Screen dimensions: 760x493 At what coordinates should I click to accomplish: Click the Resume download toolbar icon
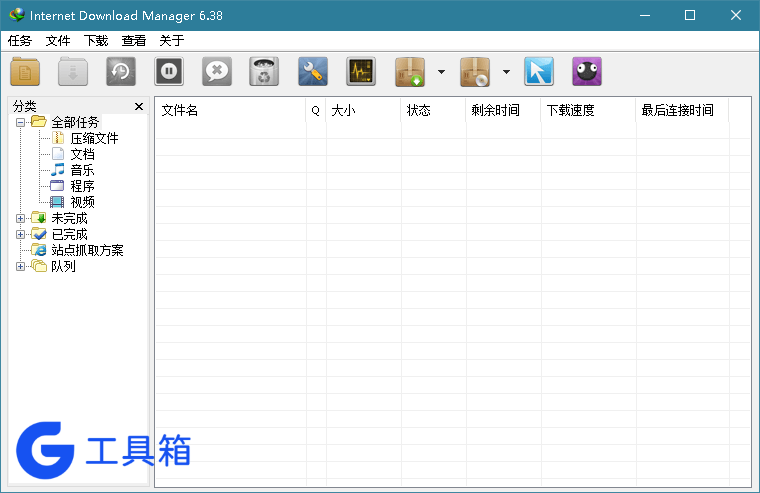[x=73, y=72]
